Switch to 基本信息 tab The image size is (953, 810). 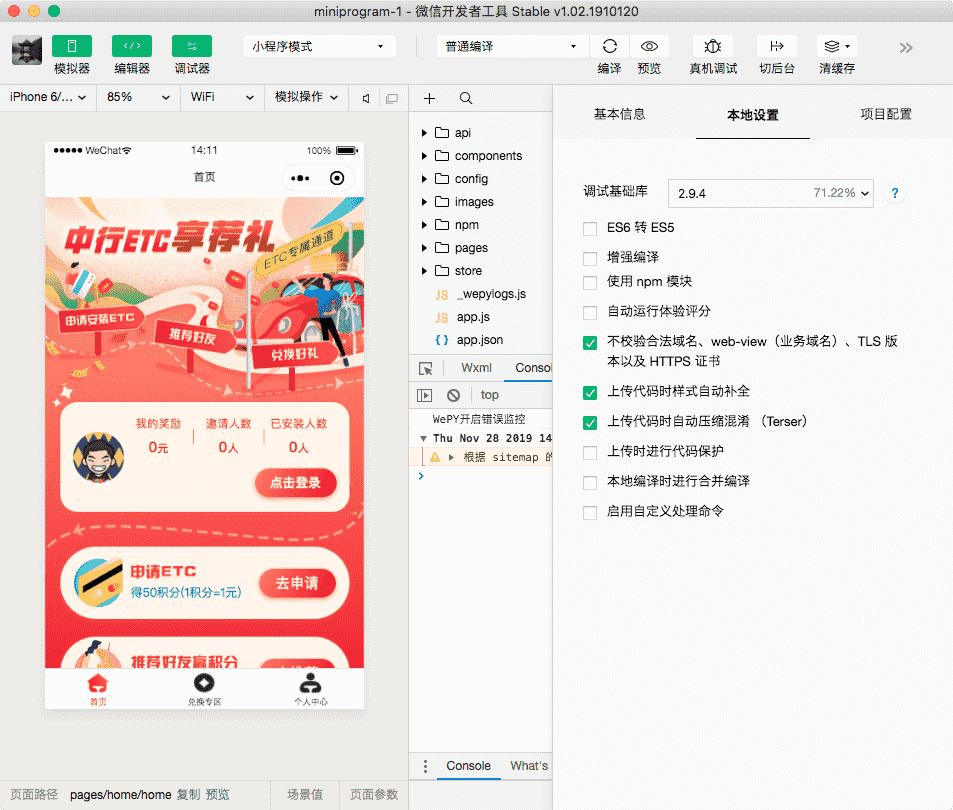(619, 114)
